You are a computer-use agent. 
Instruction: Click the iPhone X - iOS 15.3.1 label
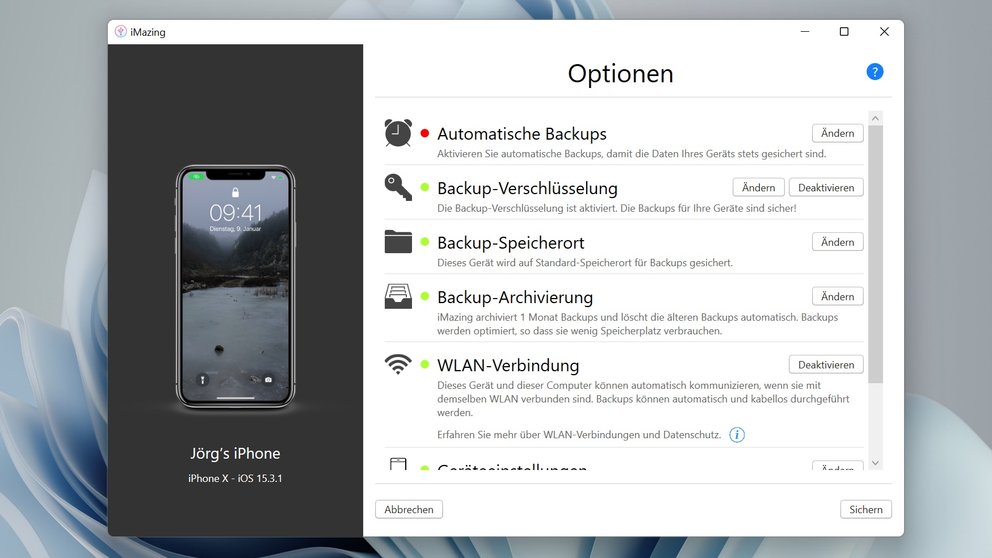[235, 478]
